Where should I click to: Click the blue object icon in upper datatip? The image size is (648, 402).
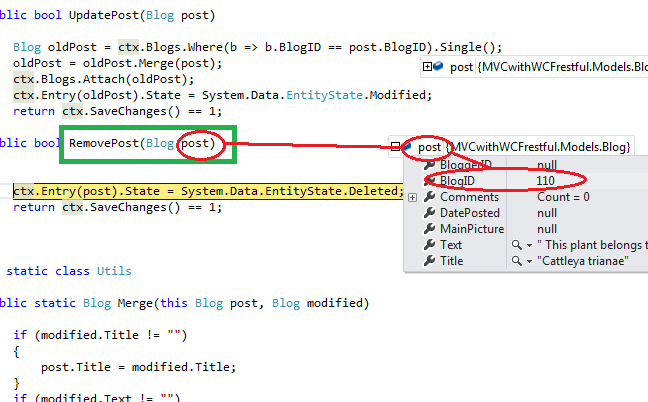pos(438,66)
